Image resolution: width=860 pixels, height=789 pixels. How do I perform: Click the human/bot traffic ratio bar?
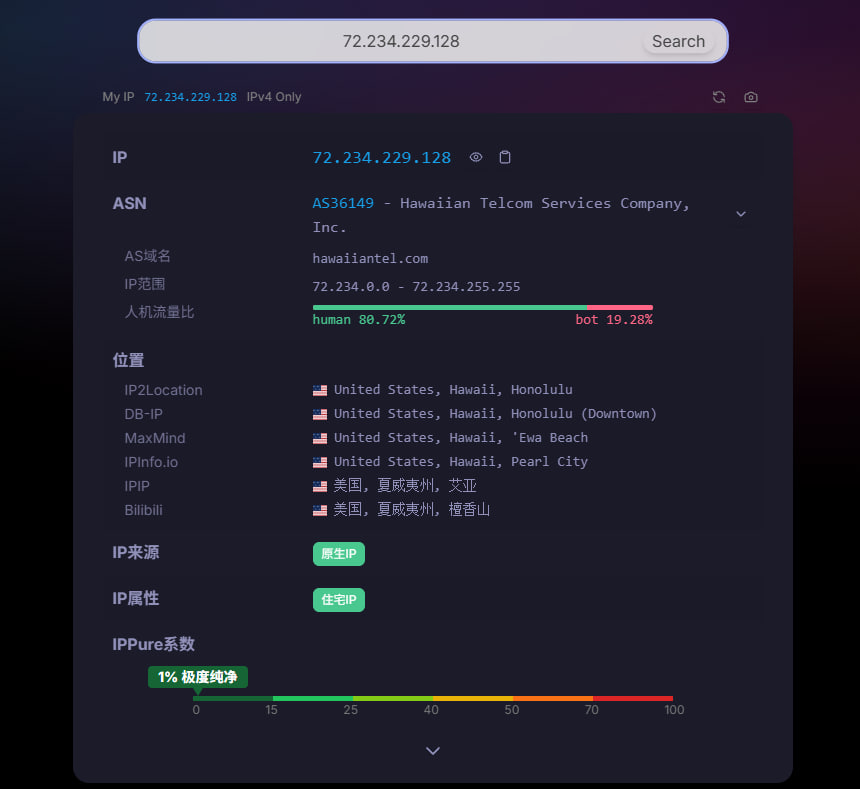click(x=483, y=308)
